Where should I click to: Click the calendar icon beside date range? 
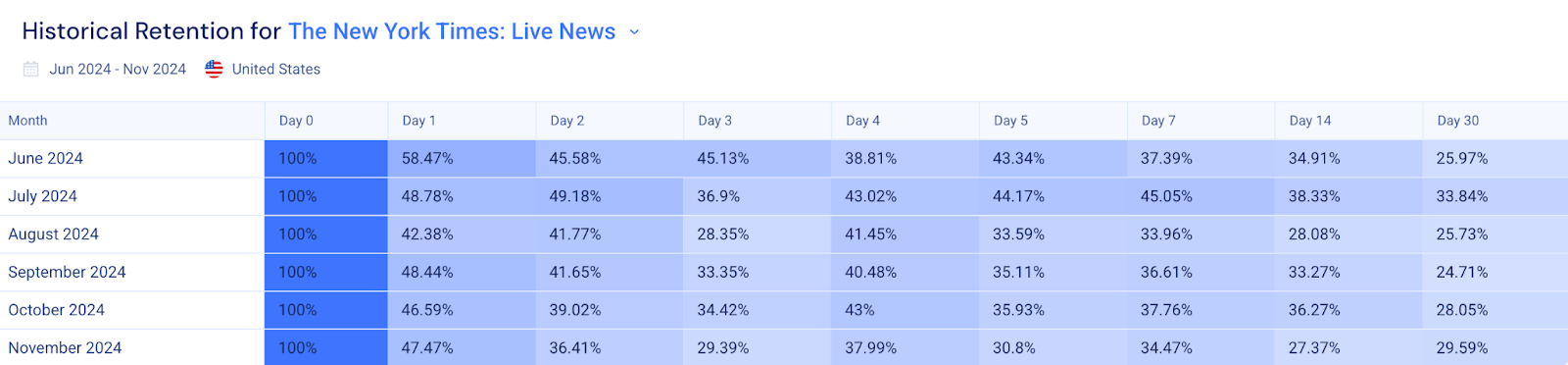pyautogui.click(x=31, y=69)
